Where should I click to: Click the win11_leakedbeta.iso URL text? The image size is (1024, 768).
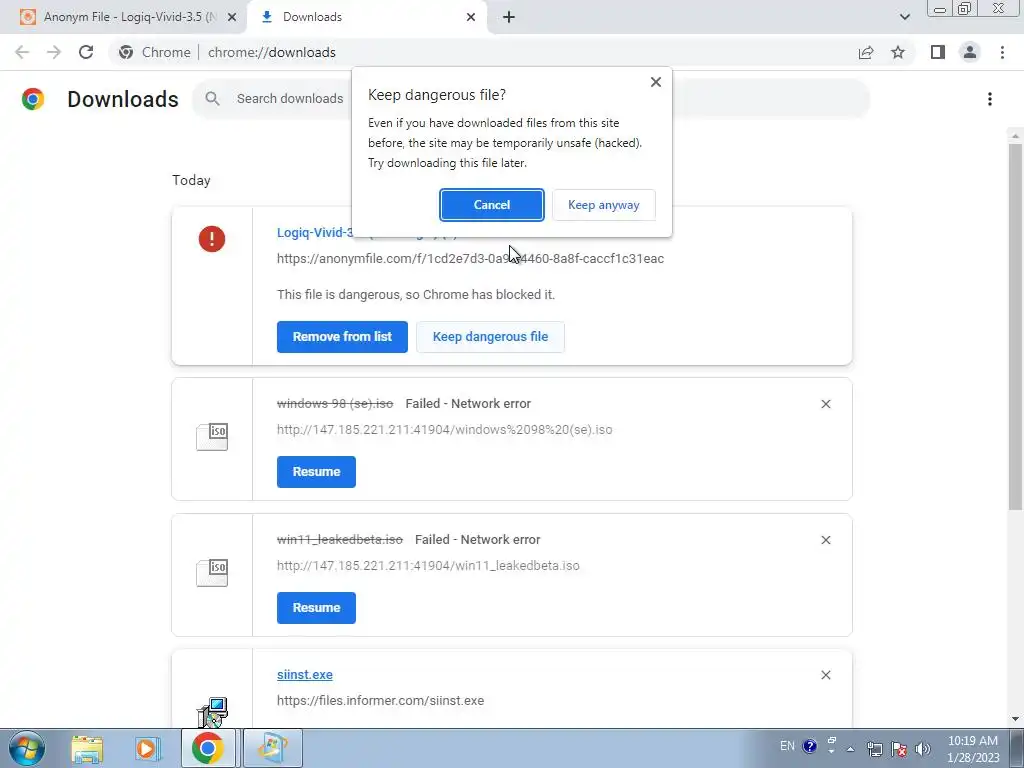click(x=428, y=566)
